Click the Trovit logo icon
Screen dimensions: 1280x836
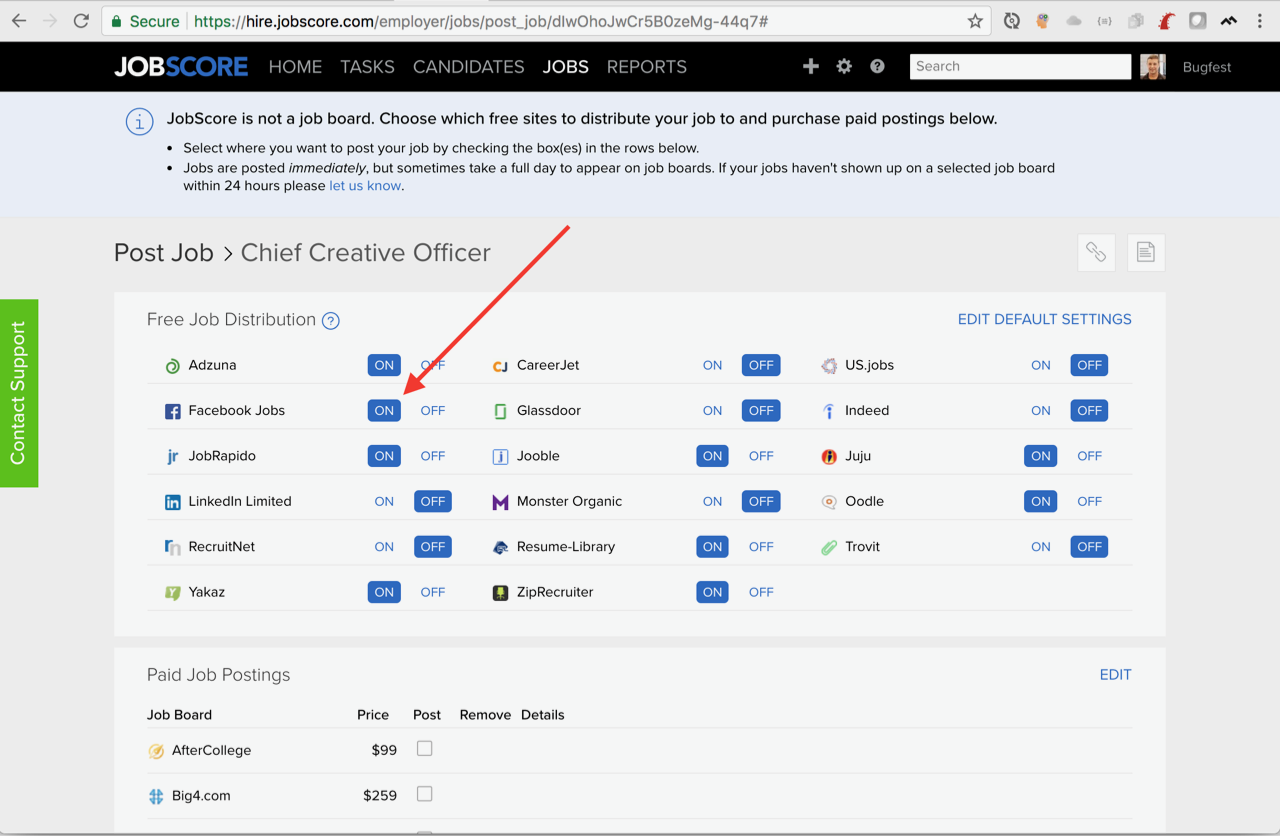point(829,547)
